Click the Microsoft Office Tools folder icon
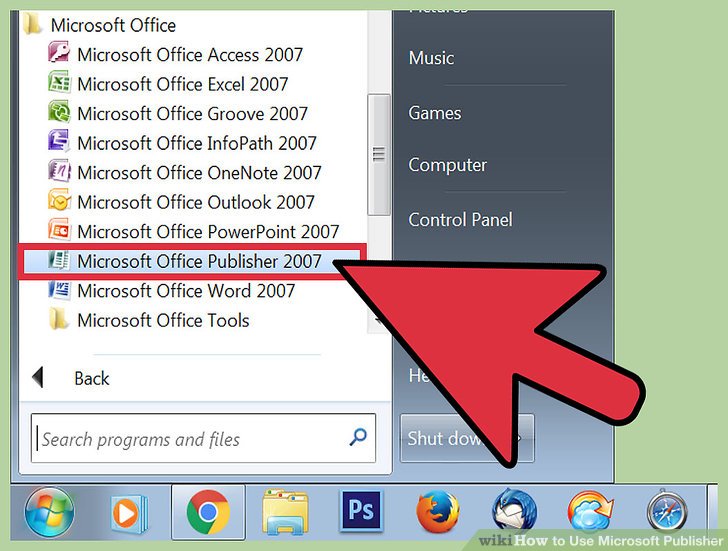Viewport: 728px width, 551px height. (59, 319)
